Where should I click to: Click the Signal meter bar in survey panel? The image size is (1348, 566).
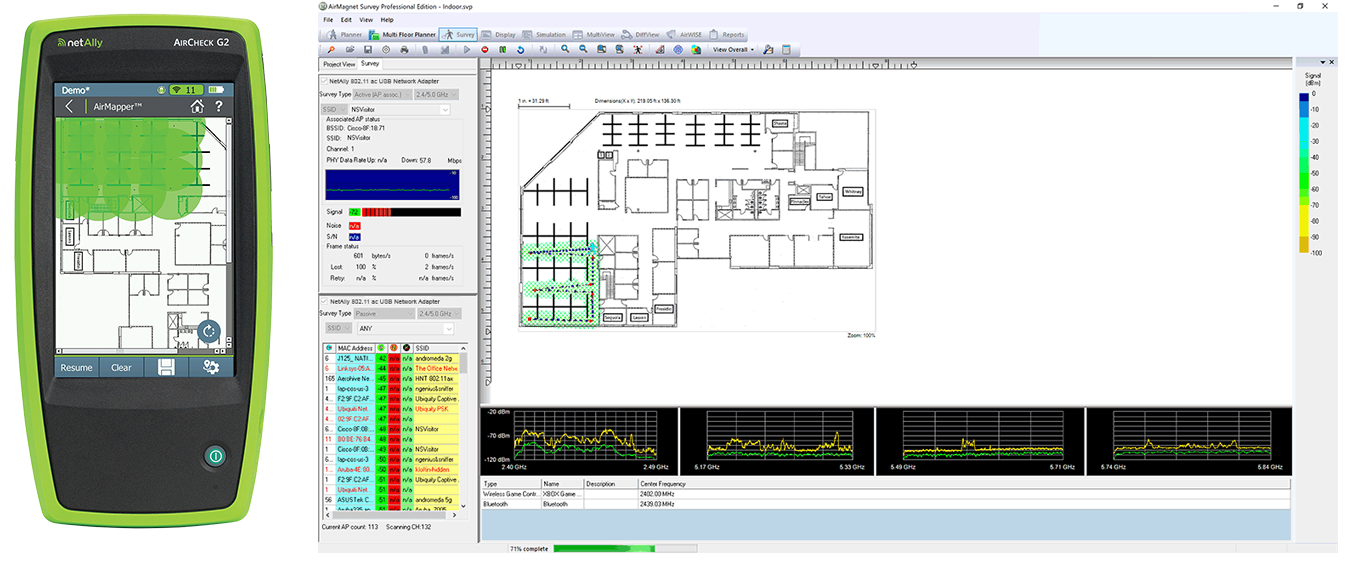tap(411, 212)
